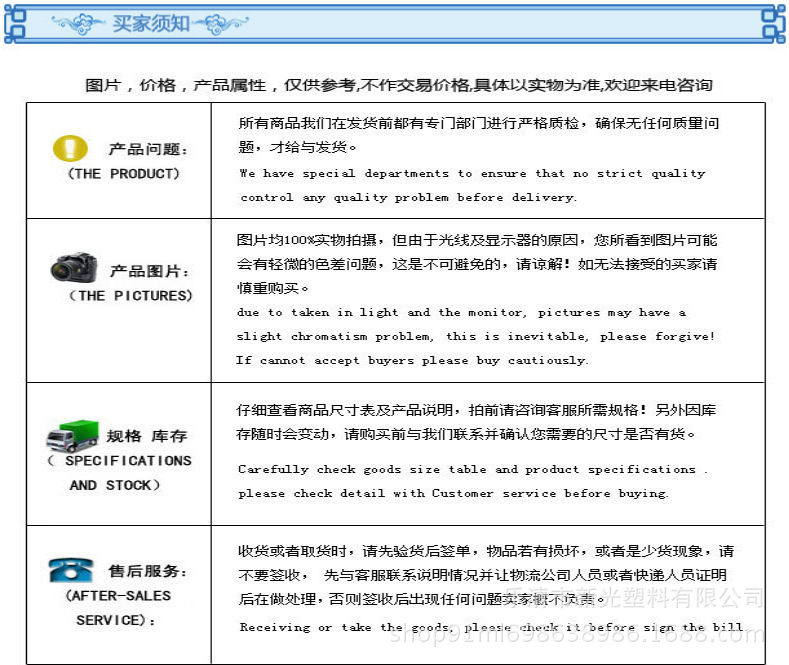Screen dimensions: 789x665
Task: Click the line 'If cannot accept buyers'
Action: (412, 360)
